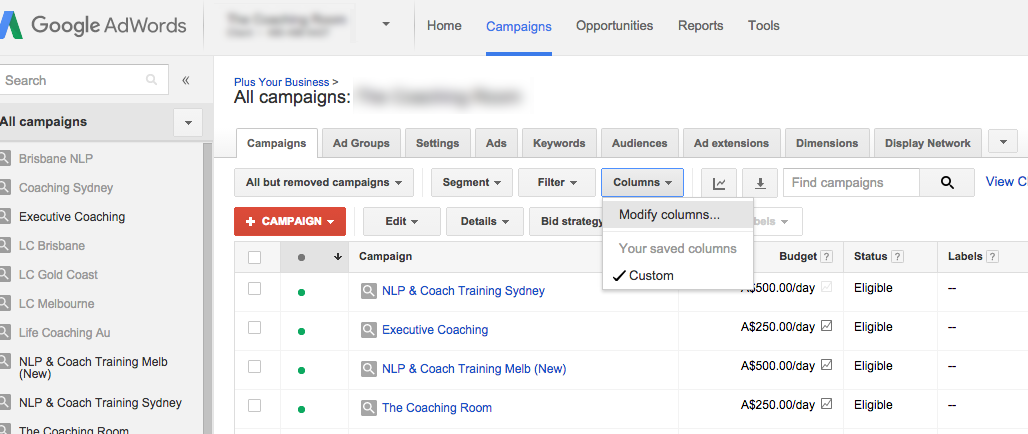Screen dimensions: 1028x434
Task: Click campaign type icon for NLP & Coach Training Melb (New) row
Action: 368,368
